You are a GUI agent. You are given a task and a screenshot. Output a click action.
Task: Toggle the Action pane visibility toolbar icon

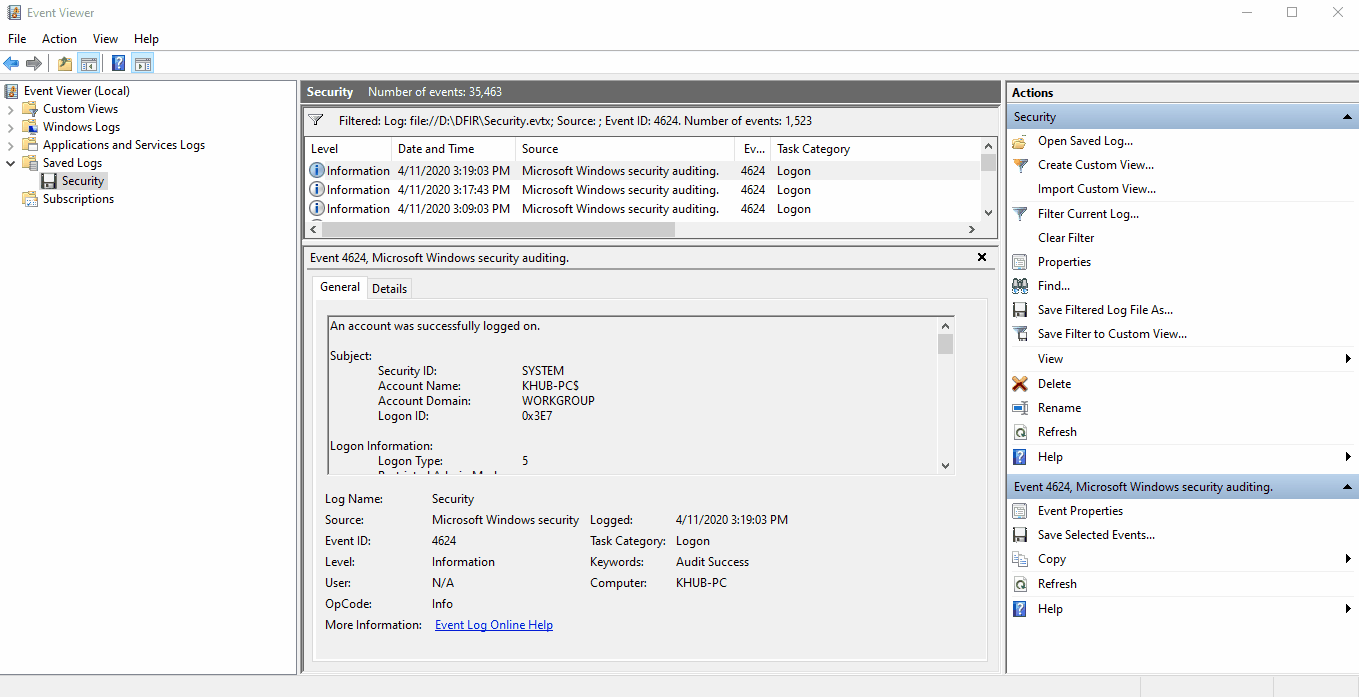coord(143,62)
